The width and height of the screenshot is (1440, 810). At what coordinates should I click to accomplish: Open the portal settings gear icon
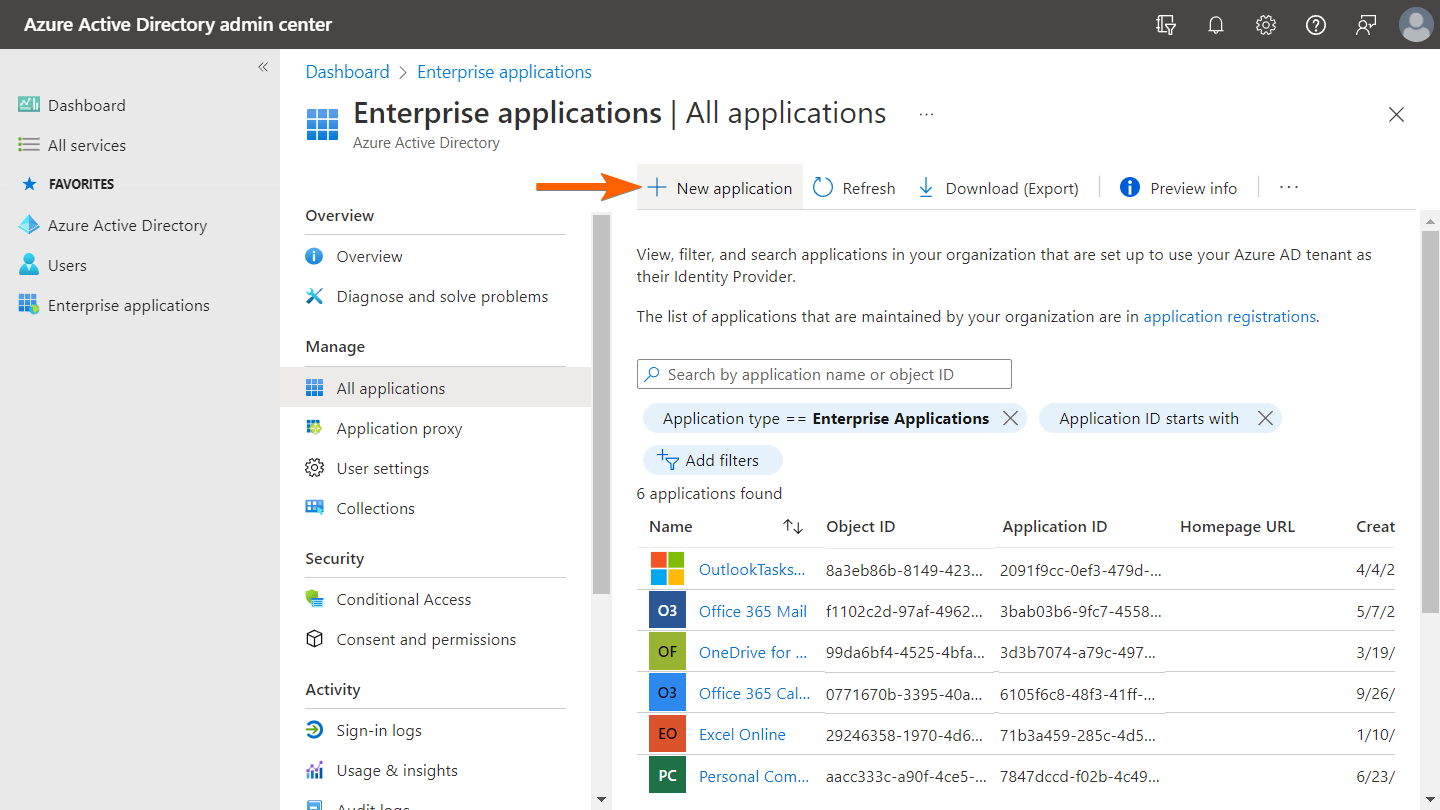pos(1266,25)
